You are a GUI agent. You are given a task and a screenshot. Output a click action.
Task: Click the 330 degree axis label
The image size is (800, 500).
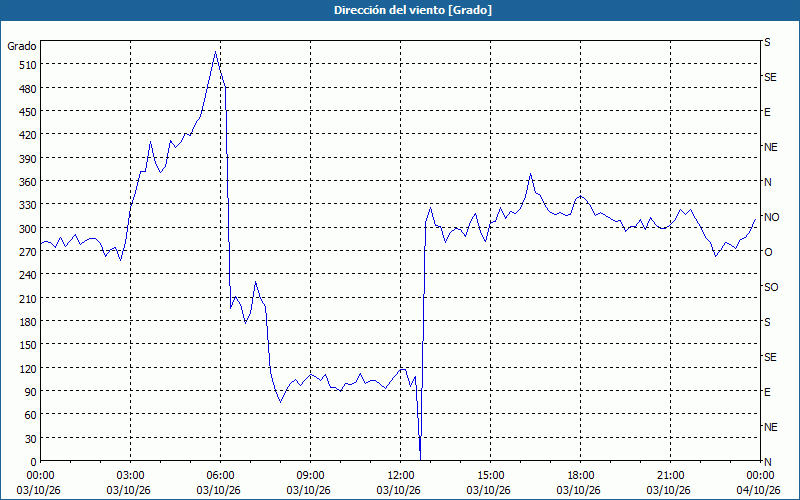(27, 205)
